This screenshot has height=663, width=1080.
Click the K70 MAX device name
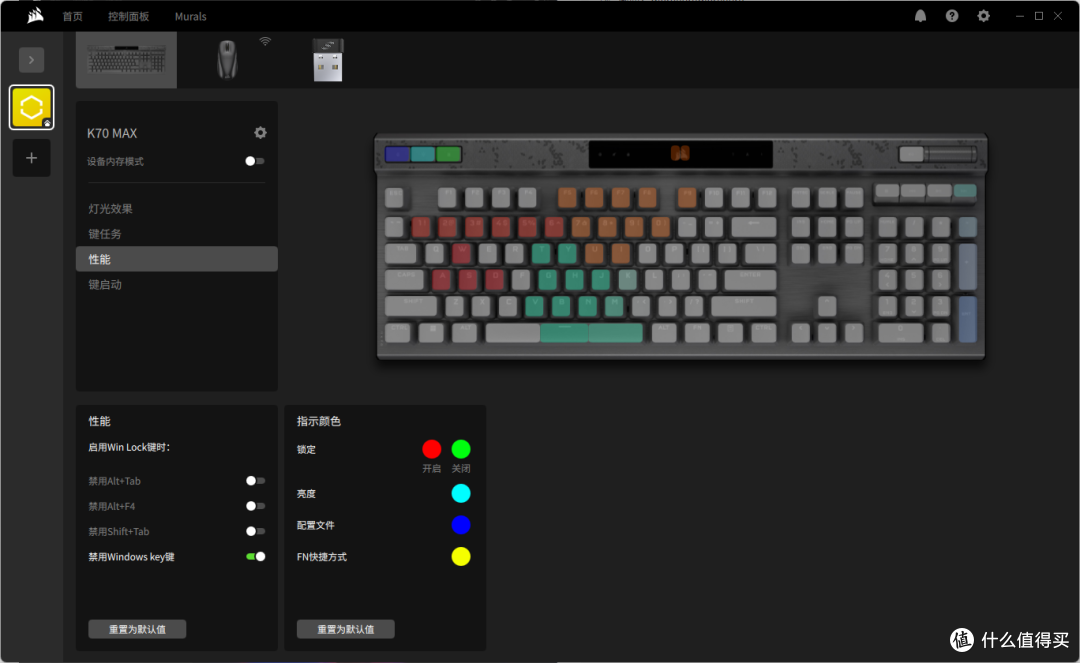coord(112,133)
